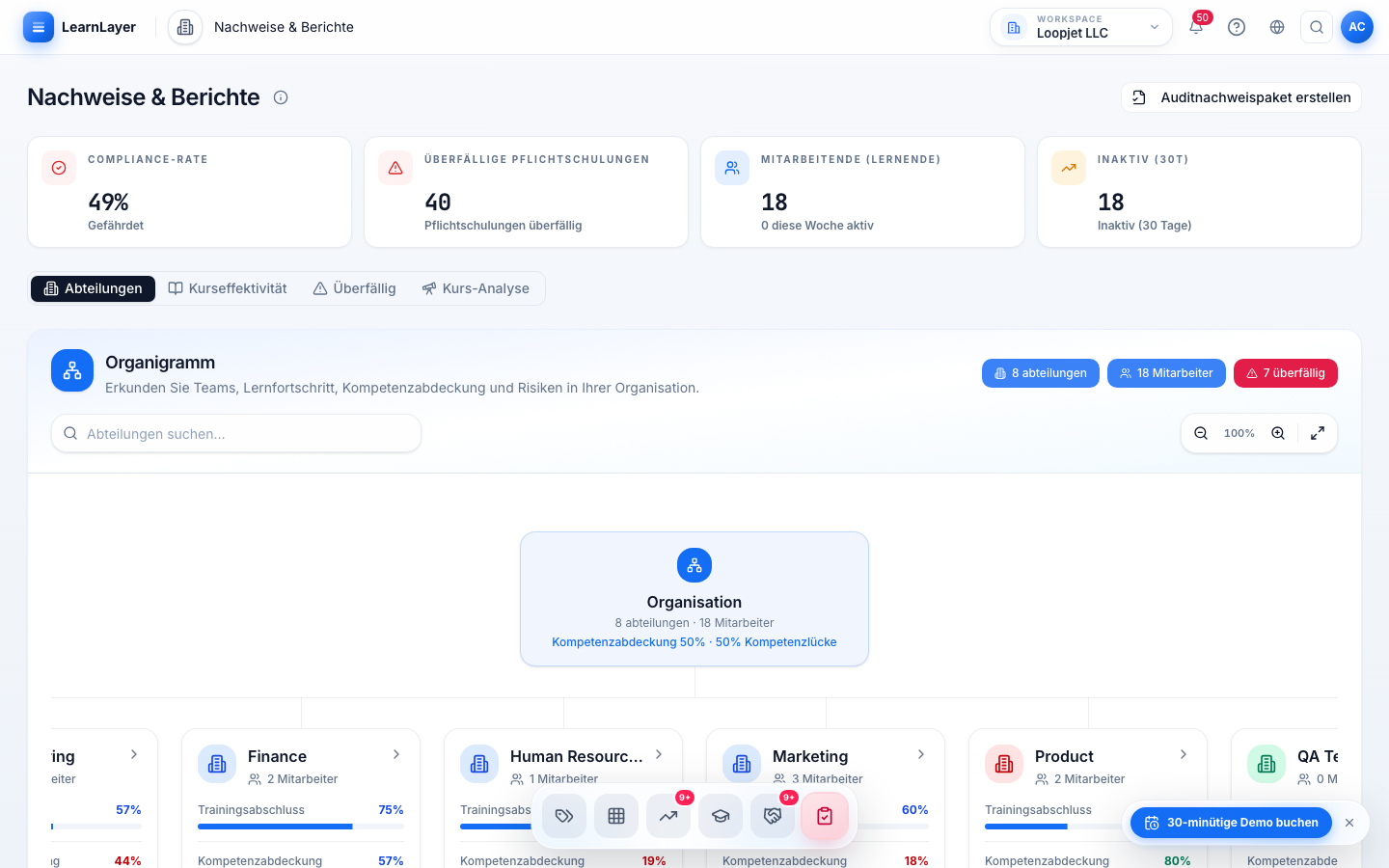Switch to the Abteilungen tab
The image size is (1389, 868).
click(94, 288)
